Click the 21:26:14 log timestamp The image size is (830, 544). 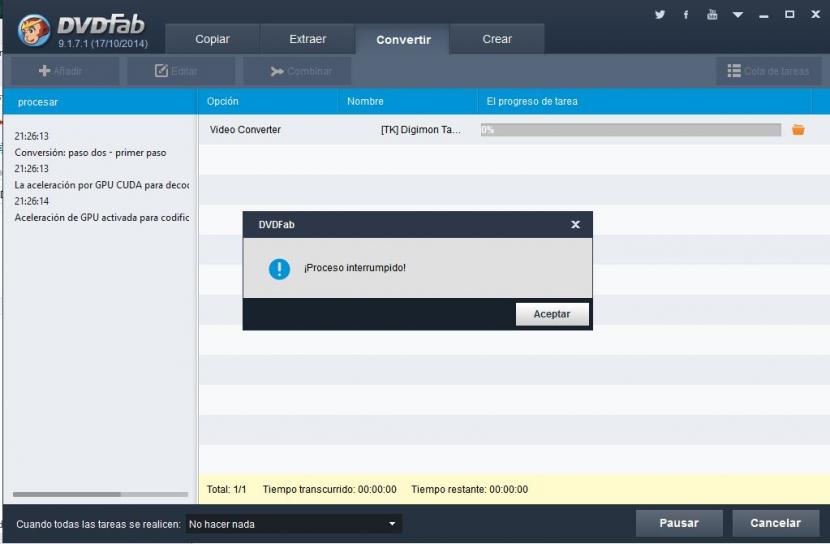32,201
